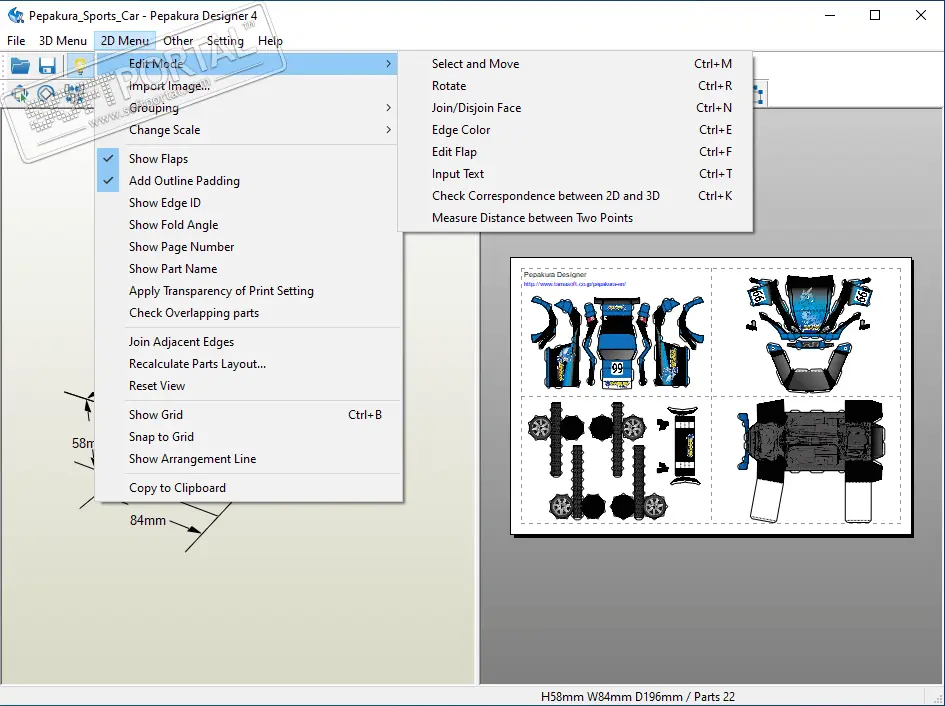Click the Join/Disjoin Face toolbar icon

74,94
